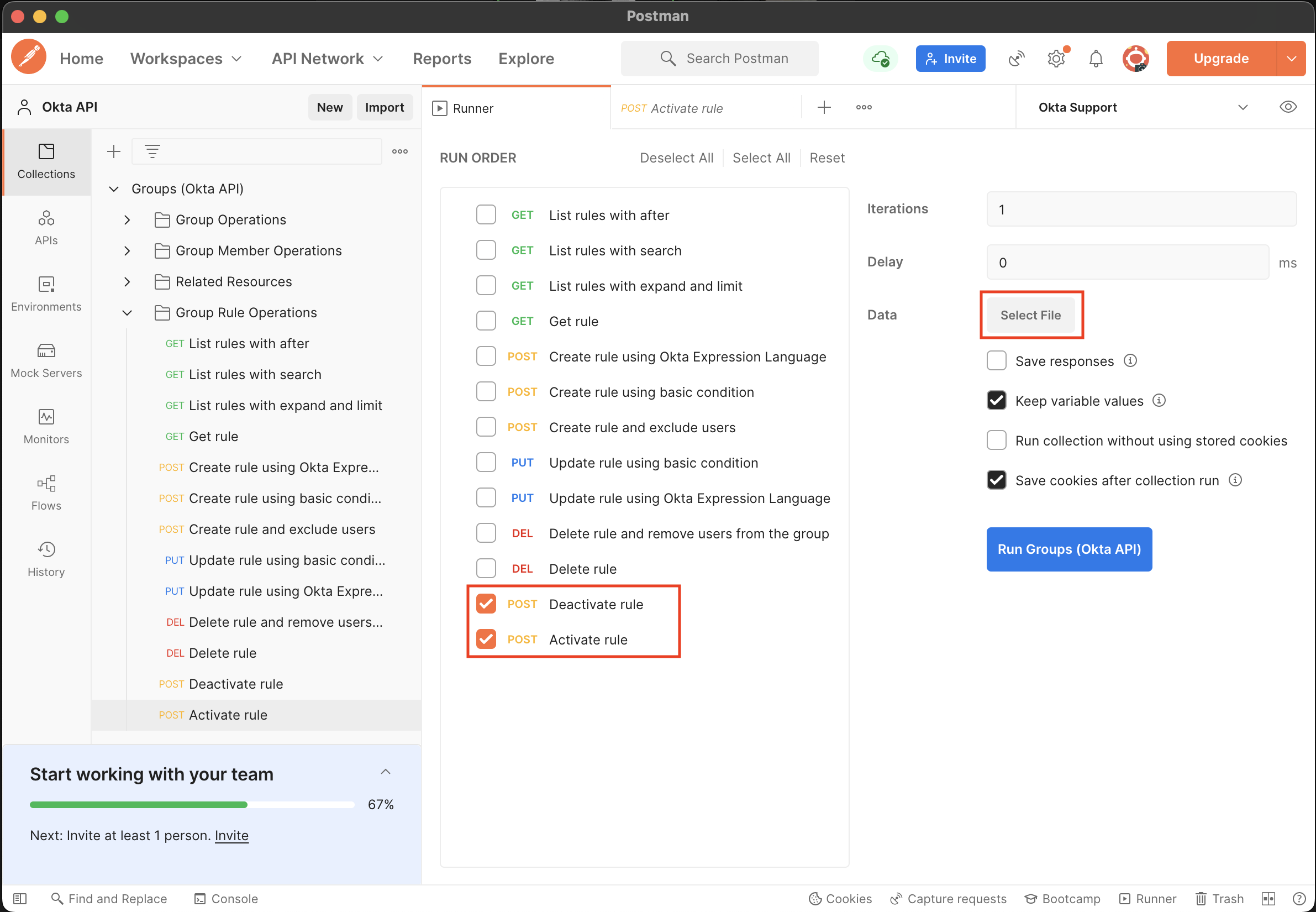
Task: Click the environment quick look eye icon
Action: coord(1288,107)
